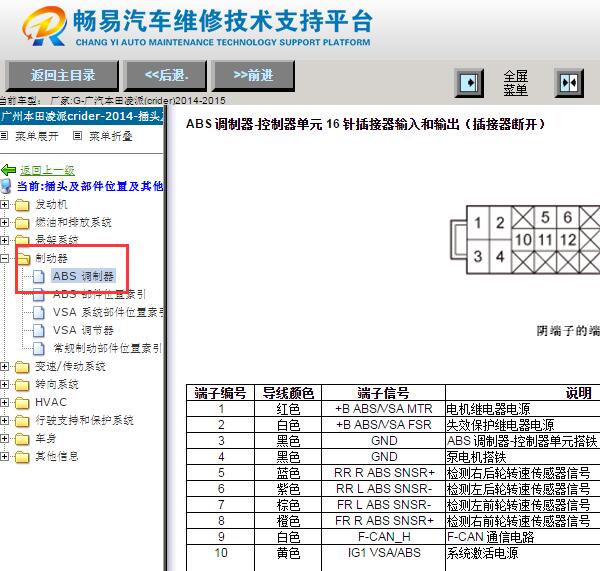The image size is (600, 571).
Task: Click the '+B ABS/VSA MTR' signal cell
Action: point(383,409)
